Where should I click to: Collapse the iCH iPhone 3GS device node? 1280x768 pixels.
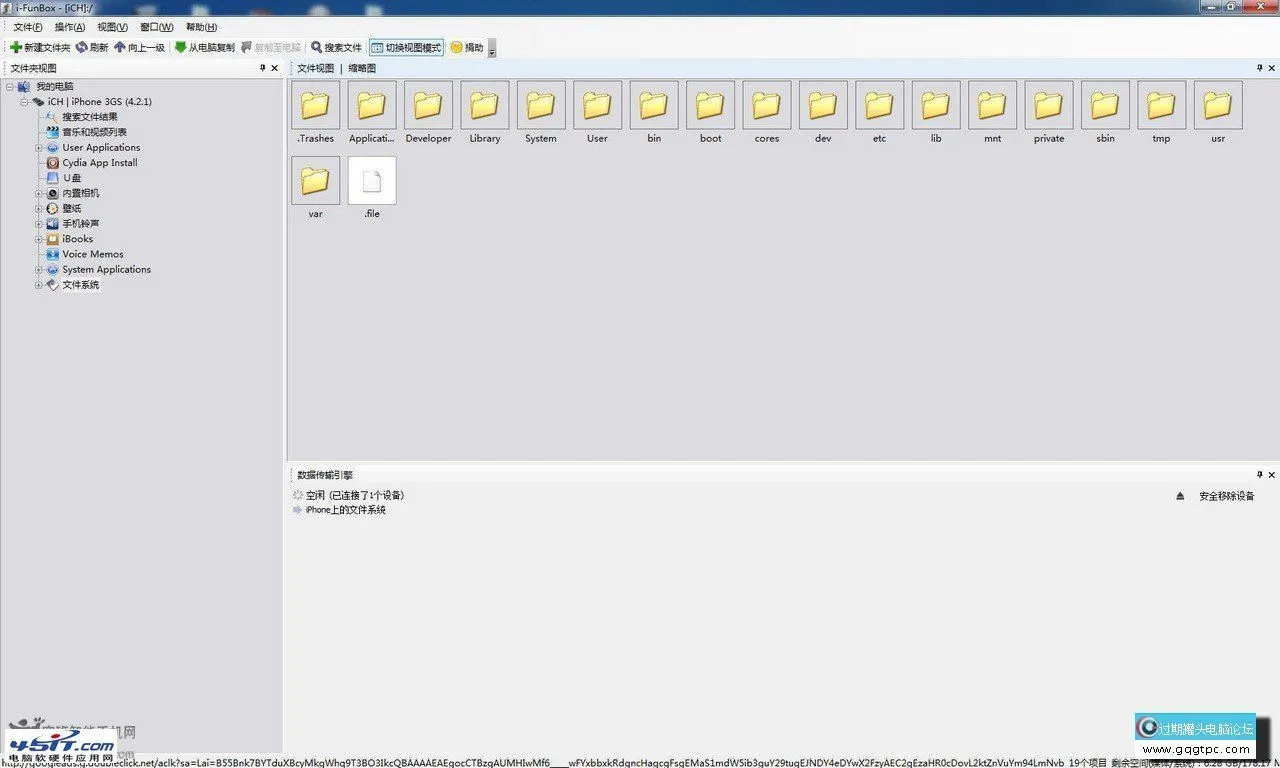24,102
